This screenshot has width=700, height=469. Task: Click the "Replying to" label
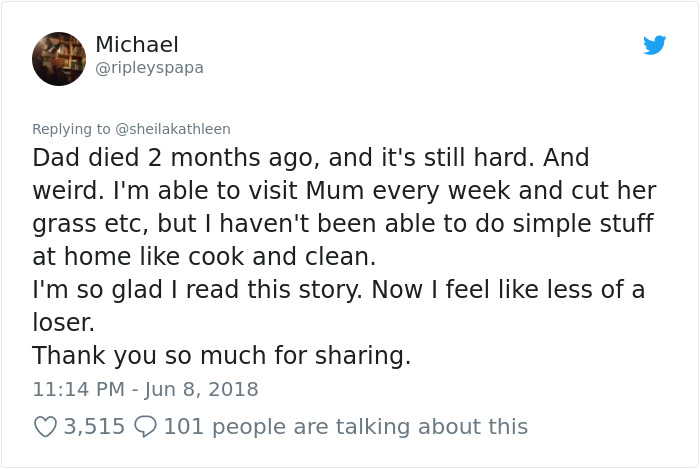coord(72,129)
